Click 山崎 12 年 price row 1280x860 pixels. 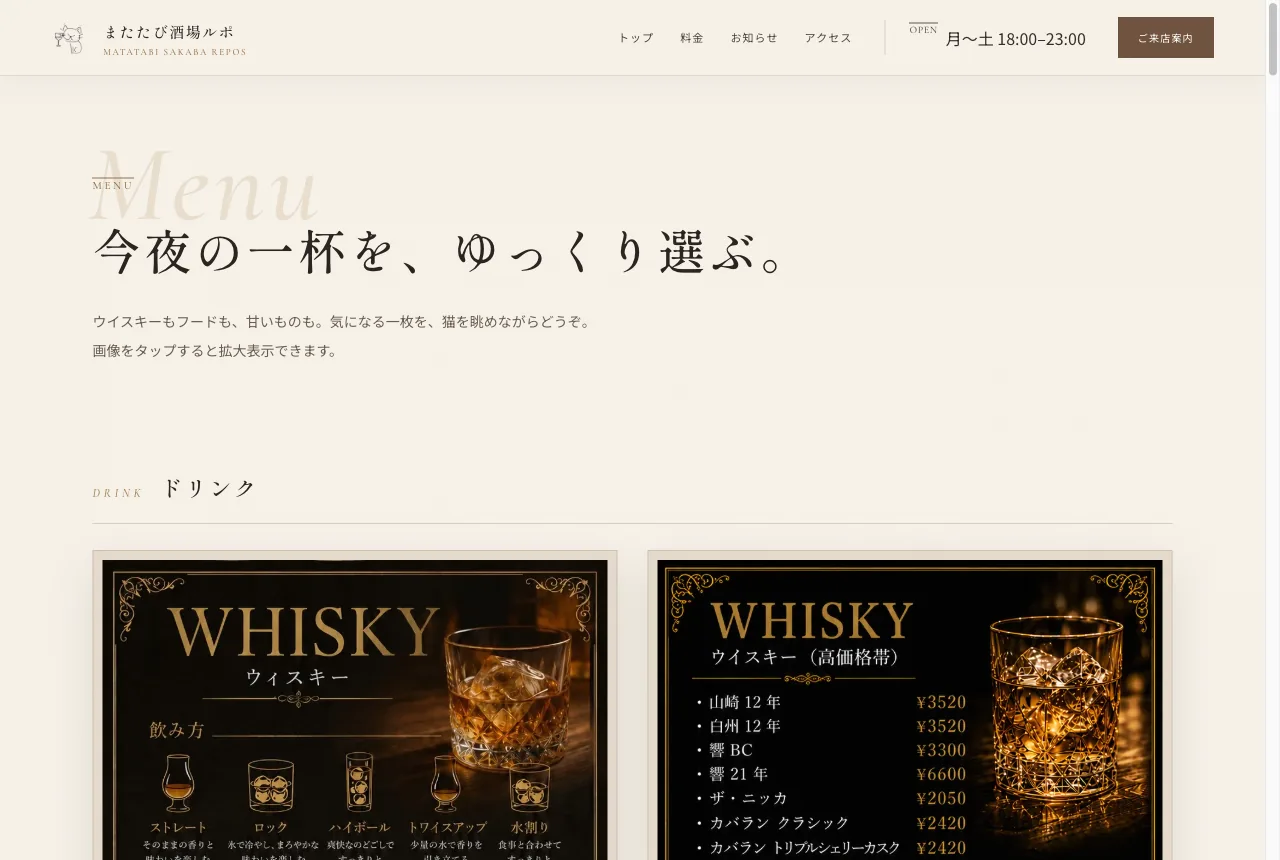tap(830, 702)
